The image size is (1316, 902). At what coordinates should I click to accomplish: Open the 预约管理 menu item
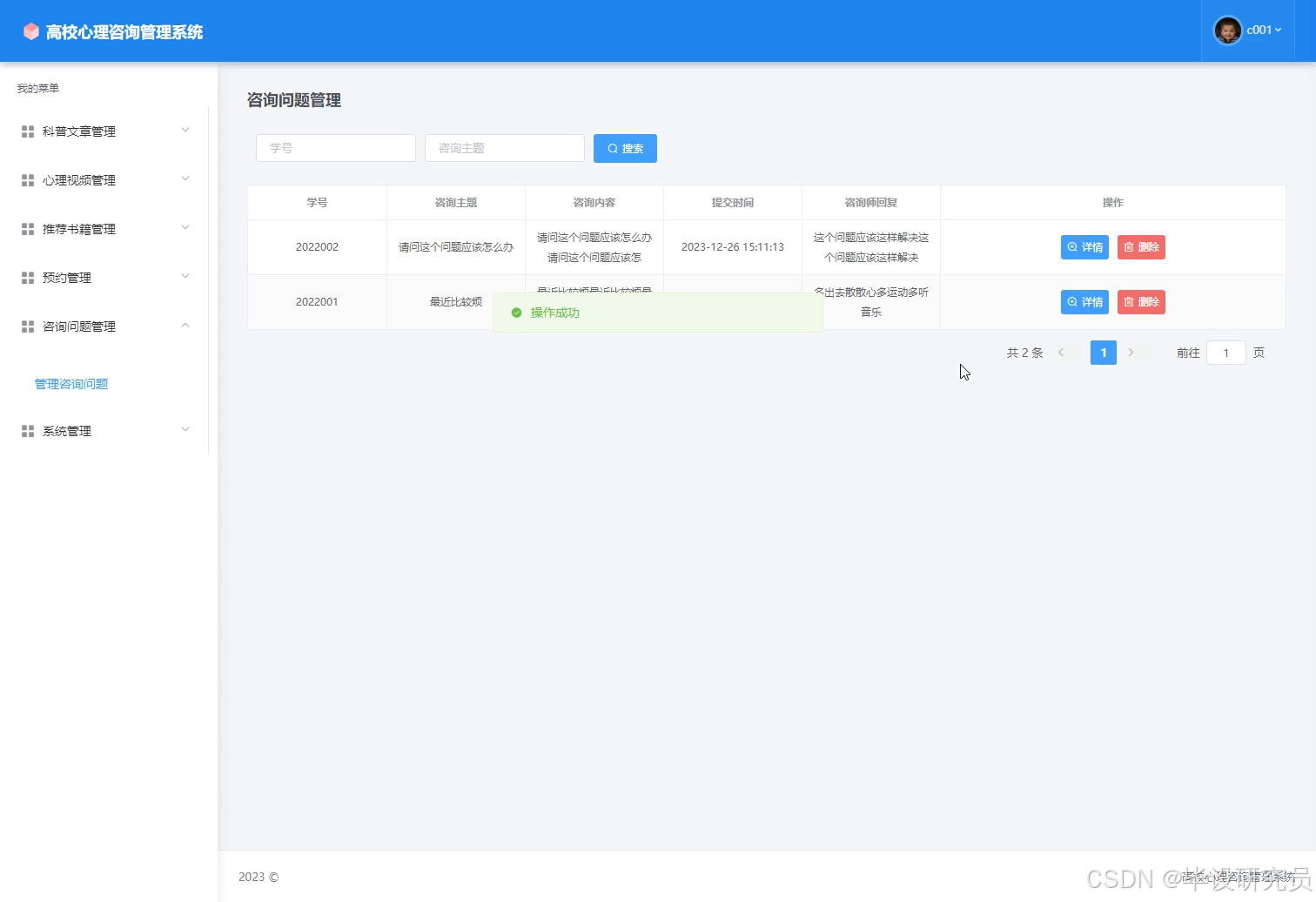104,278
